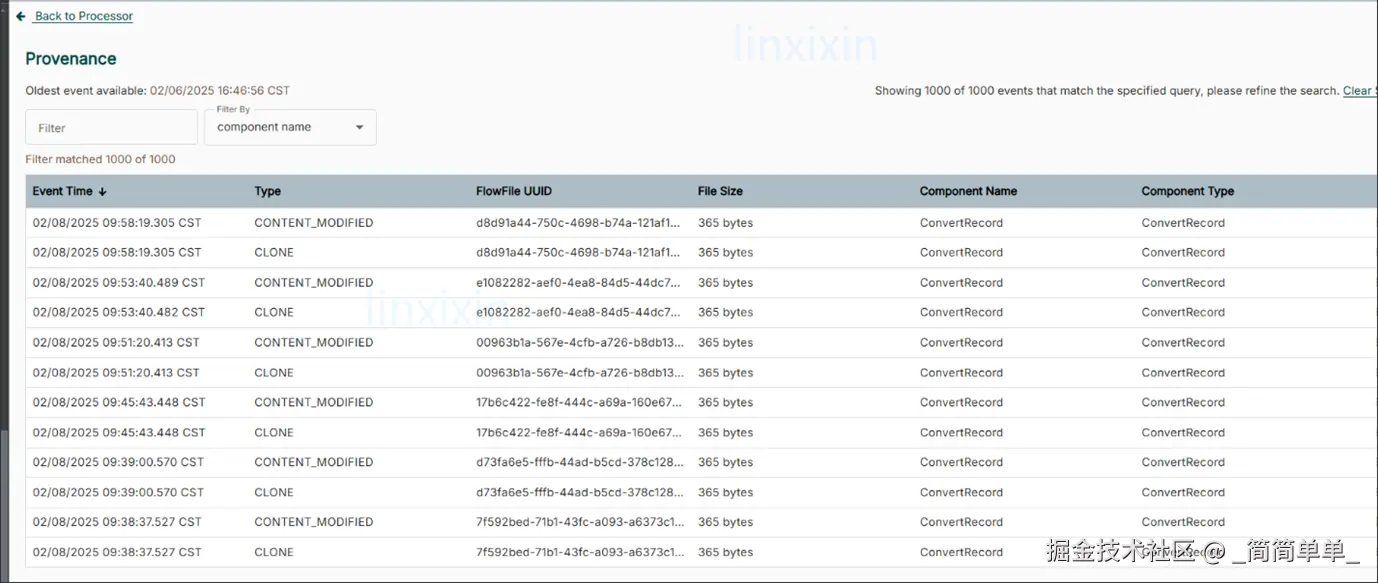This screenshot has width=1378, height=583.
Task: Follow the Back to Processor link
Action: click(84, 16)
